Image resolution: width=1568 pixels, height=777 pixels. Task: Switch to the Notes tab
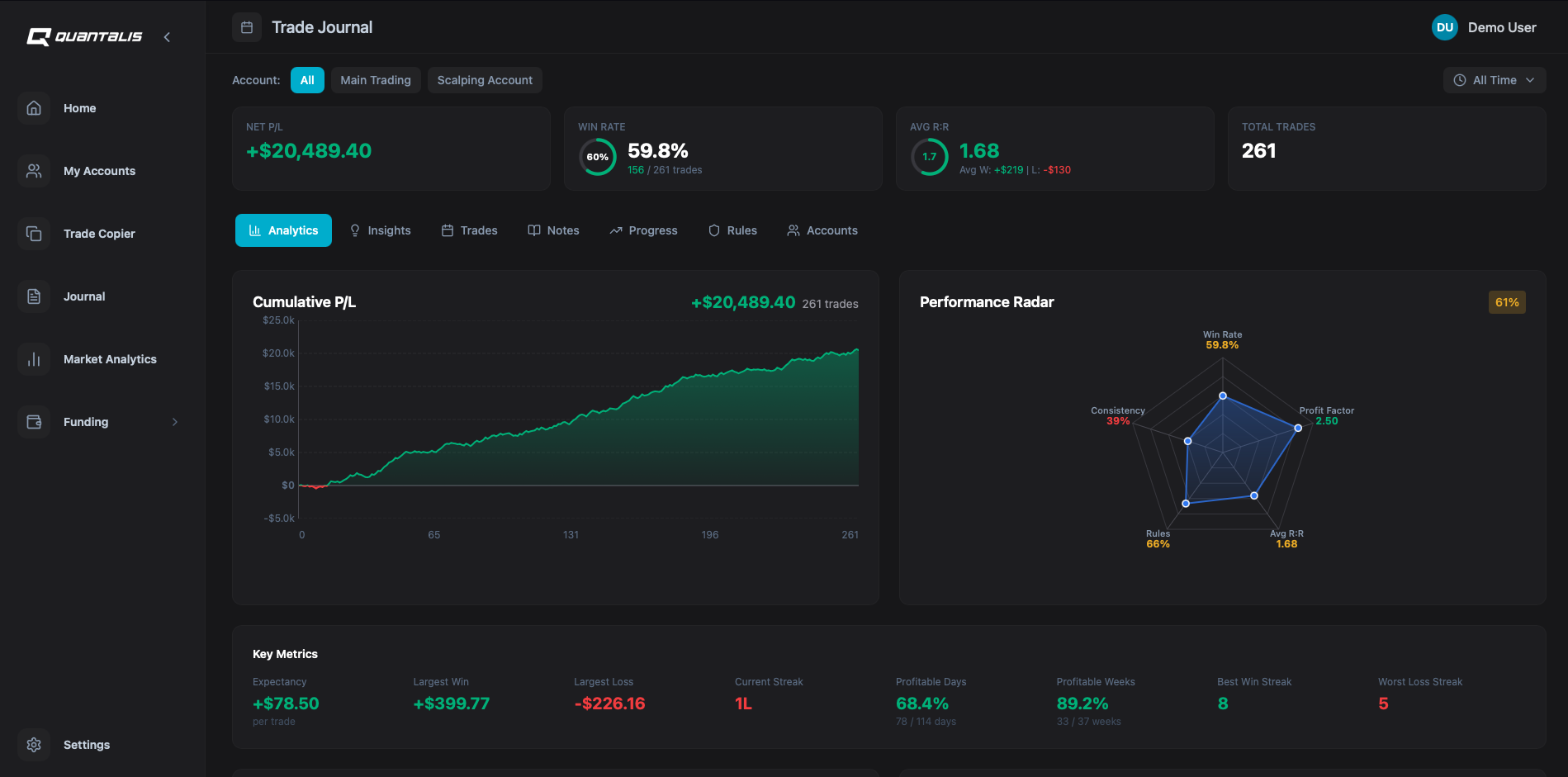point(553,230)
